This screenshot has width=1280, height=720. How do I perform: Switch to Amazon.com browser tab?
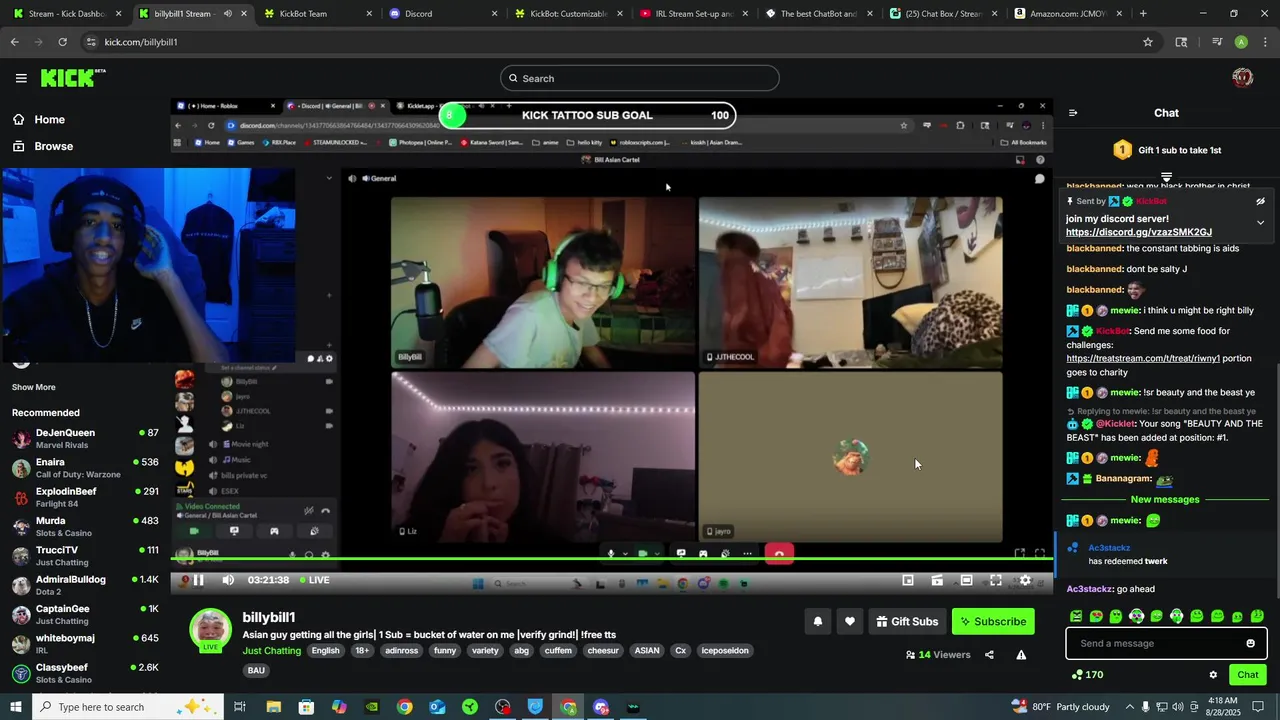pyautogui.click(x=1066, y=14)
